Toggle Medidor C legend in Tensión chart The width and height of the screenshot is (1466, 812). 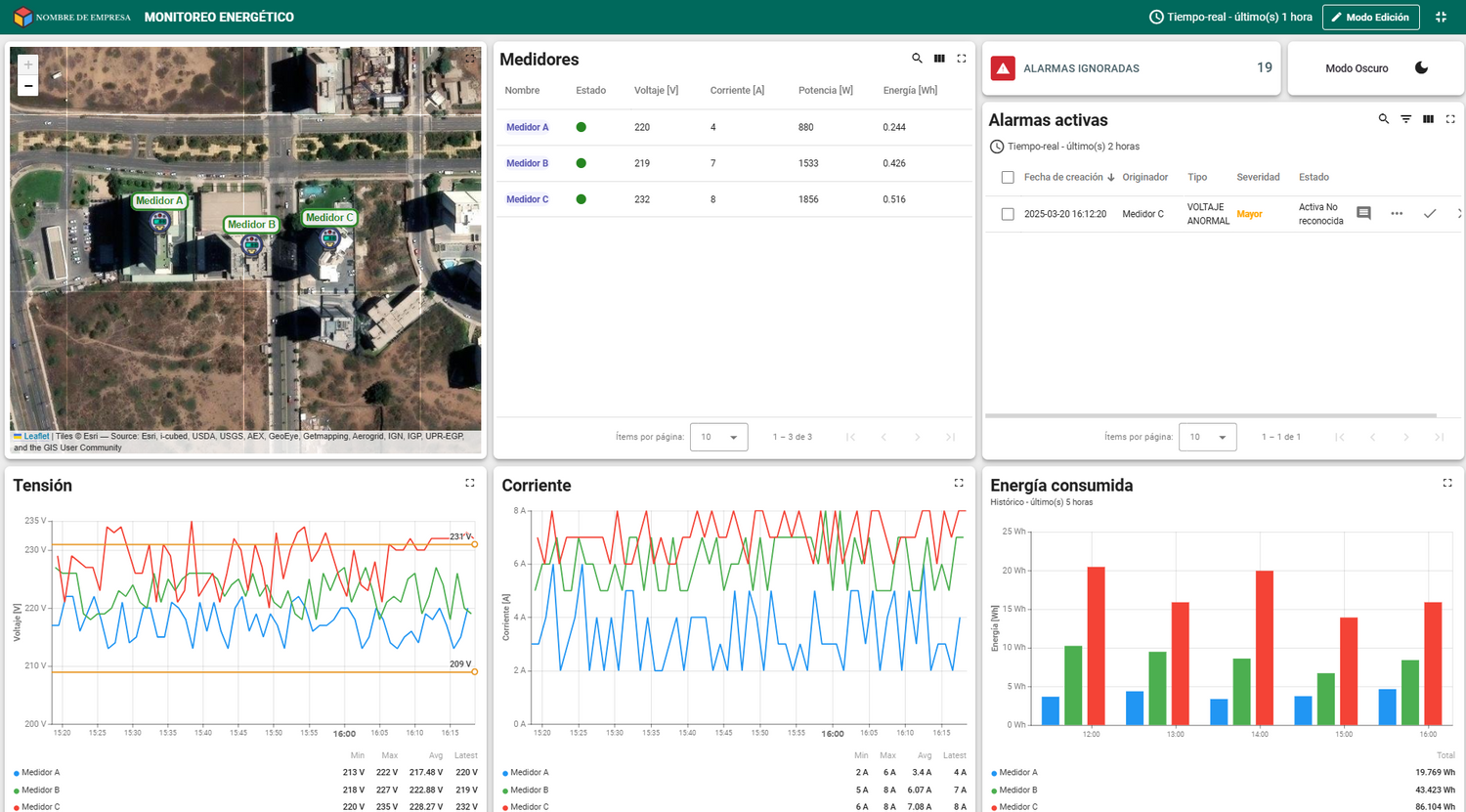40,807
